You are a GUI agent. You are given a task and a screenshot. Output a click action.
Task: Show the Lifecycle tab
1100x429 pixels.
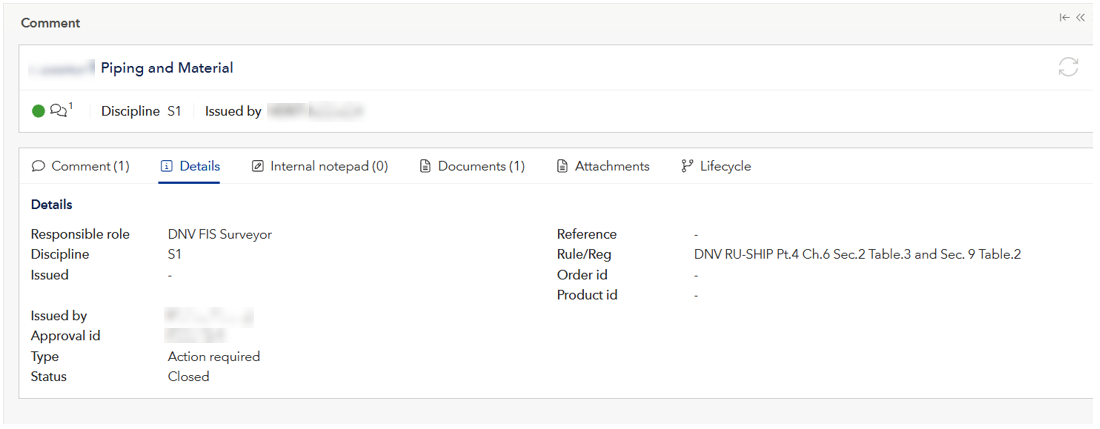tap(725, 166)
